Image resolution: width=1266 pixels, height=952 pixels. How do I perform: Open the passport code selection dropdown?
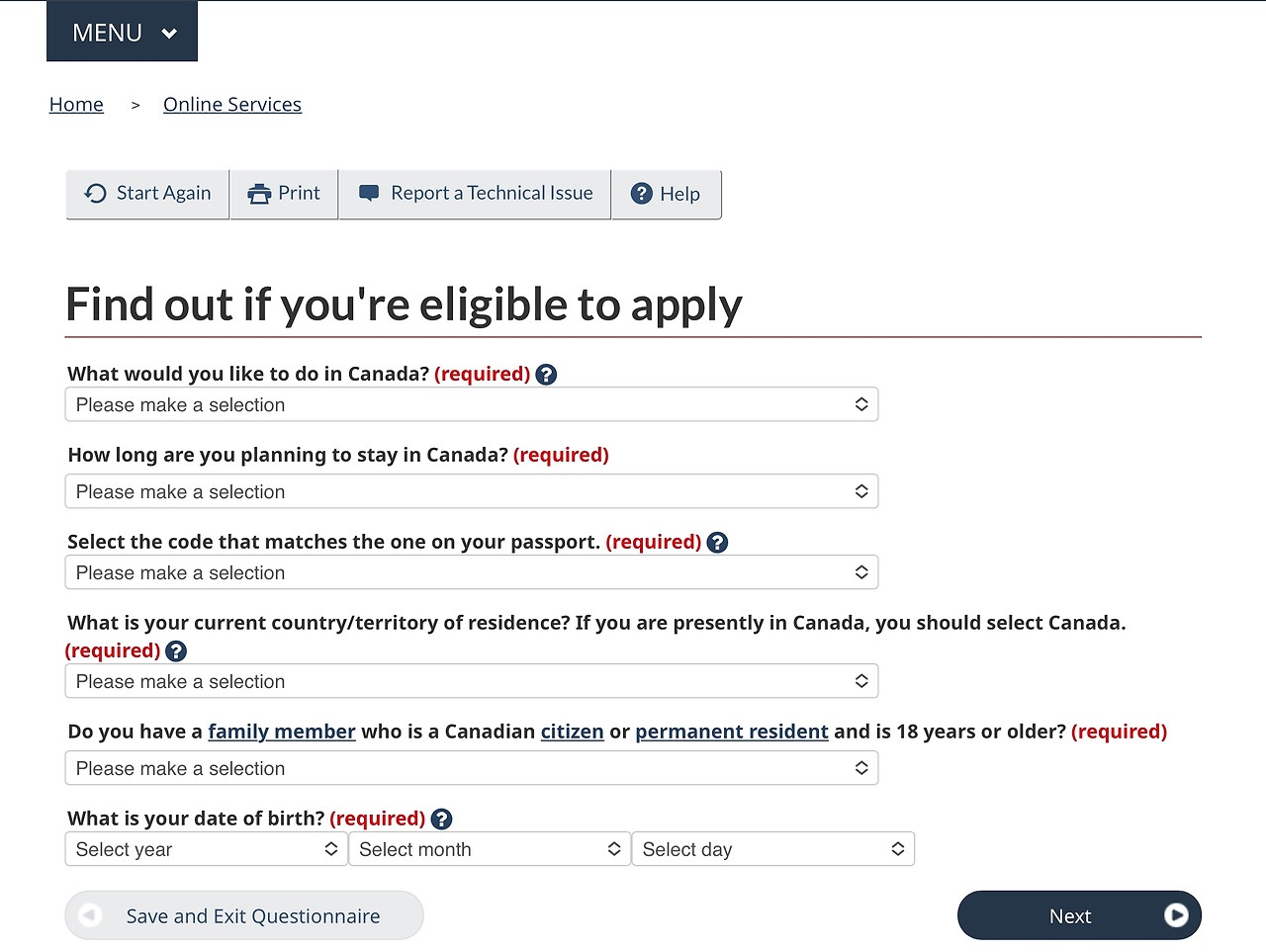pos(472,572)
